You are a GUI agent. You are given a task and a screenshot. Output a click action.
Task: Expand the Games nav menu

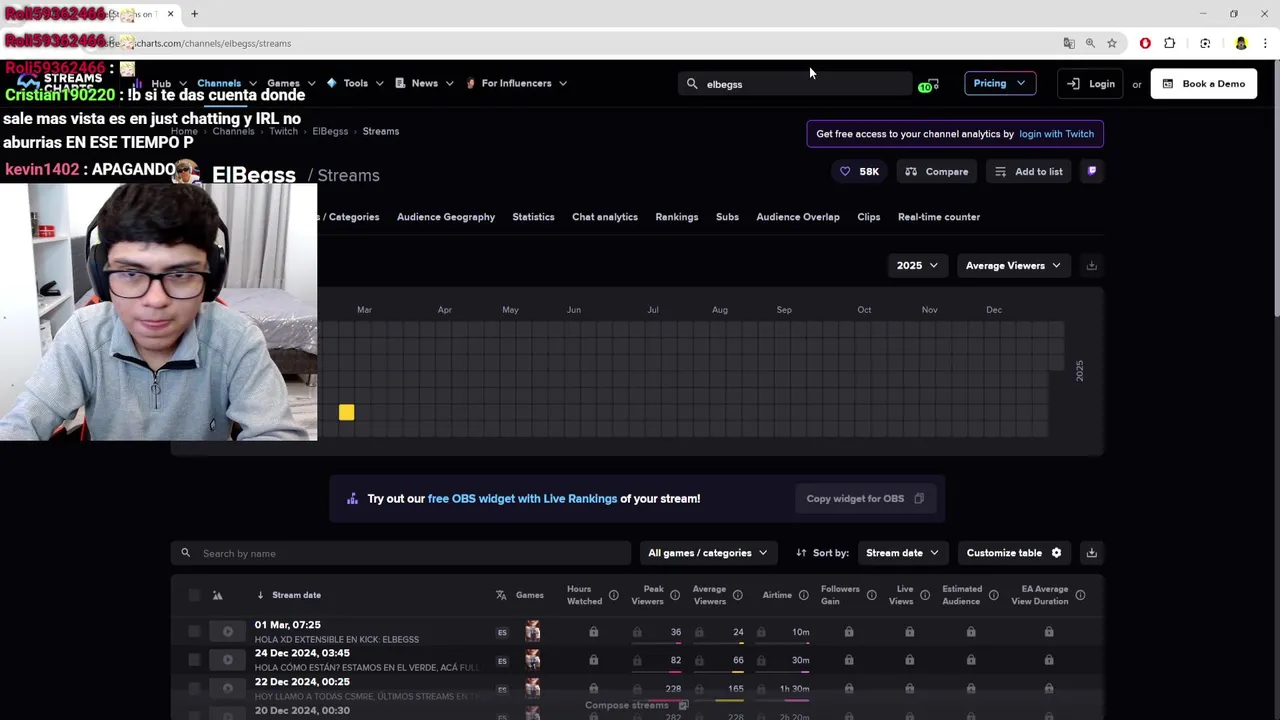click(291, 83)
